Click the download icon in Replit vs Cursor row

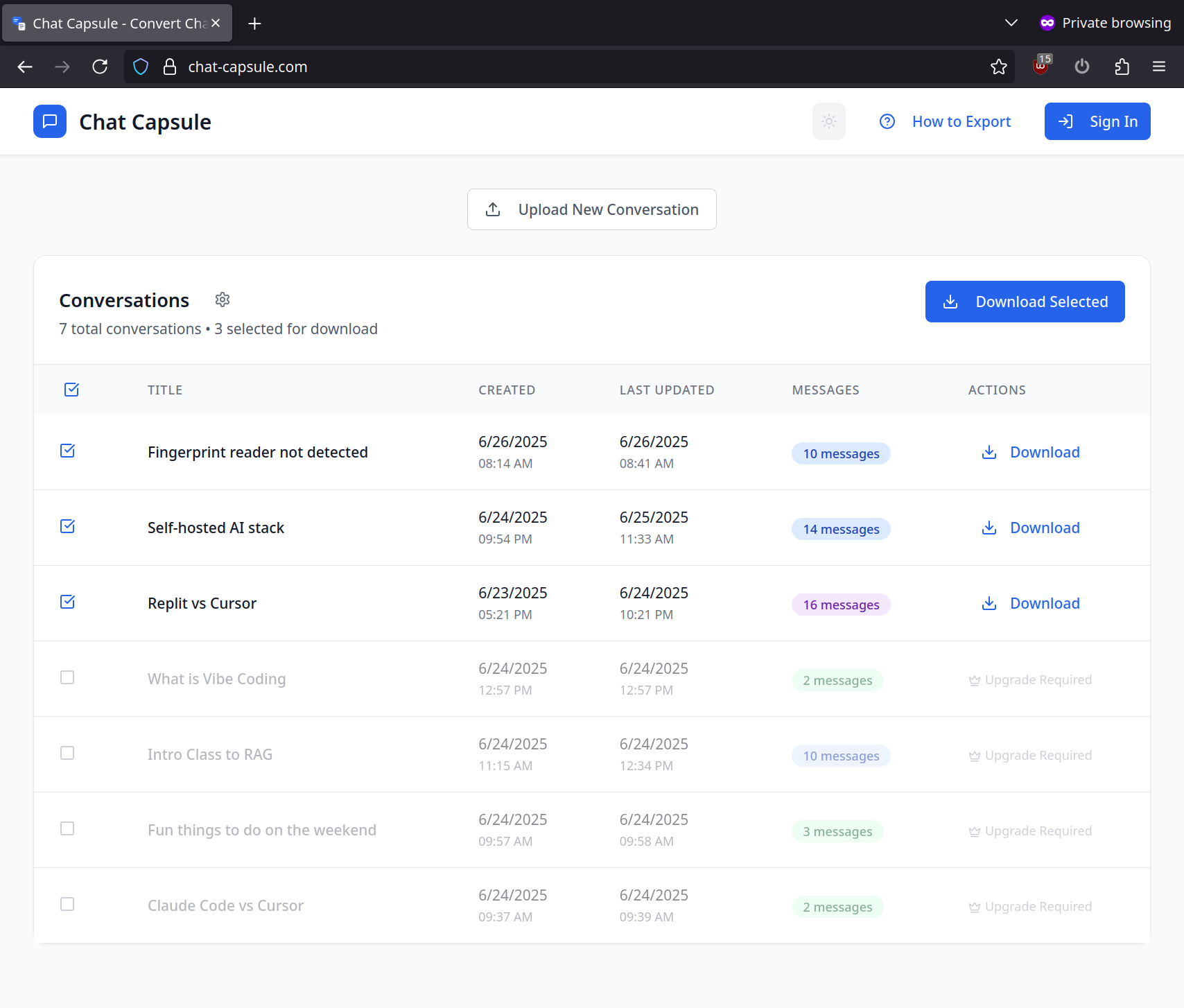coord(989,603)
